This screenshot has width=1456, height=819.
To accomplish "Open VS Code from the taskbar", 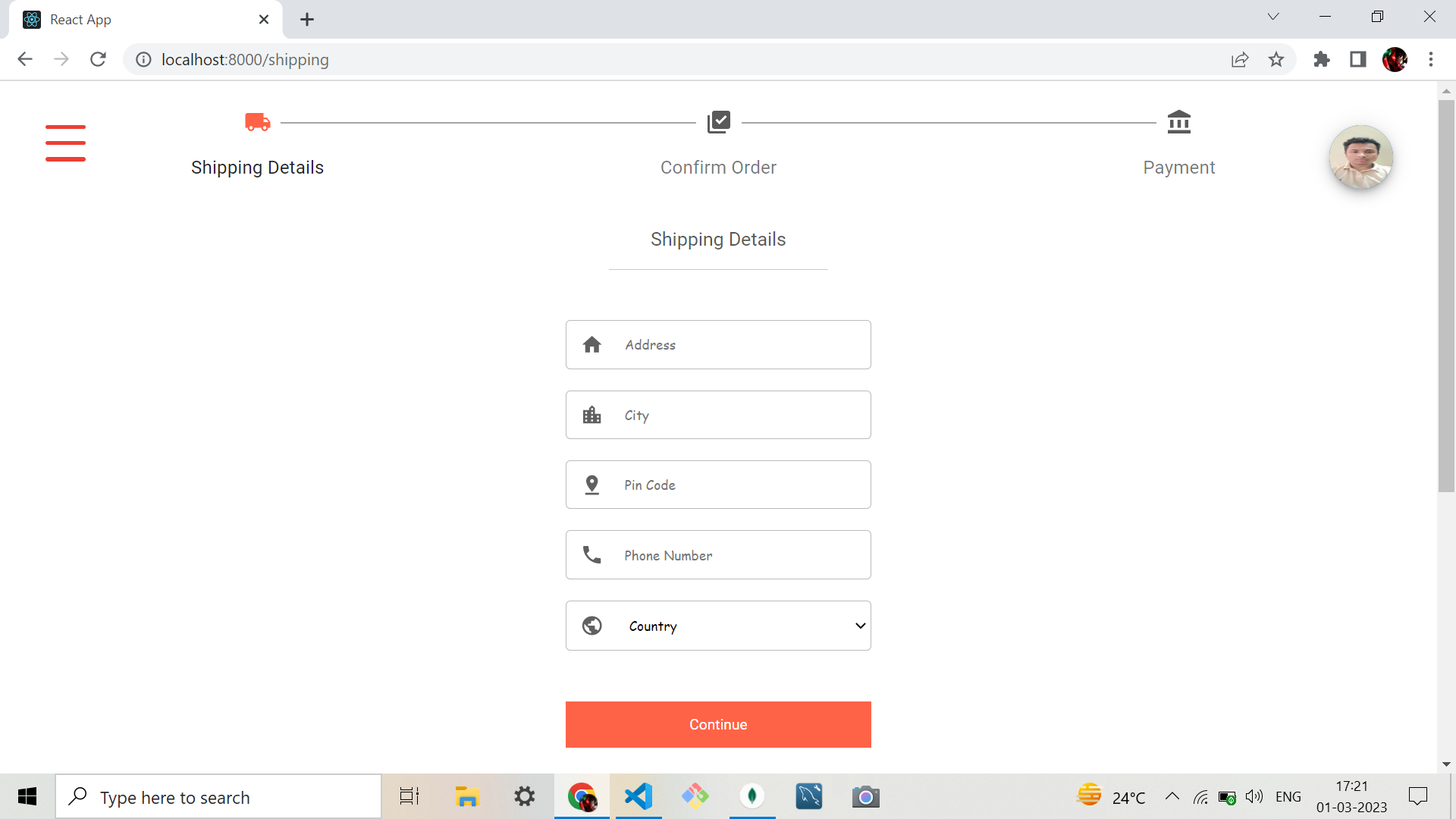I will [x=639, y=796].
